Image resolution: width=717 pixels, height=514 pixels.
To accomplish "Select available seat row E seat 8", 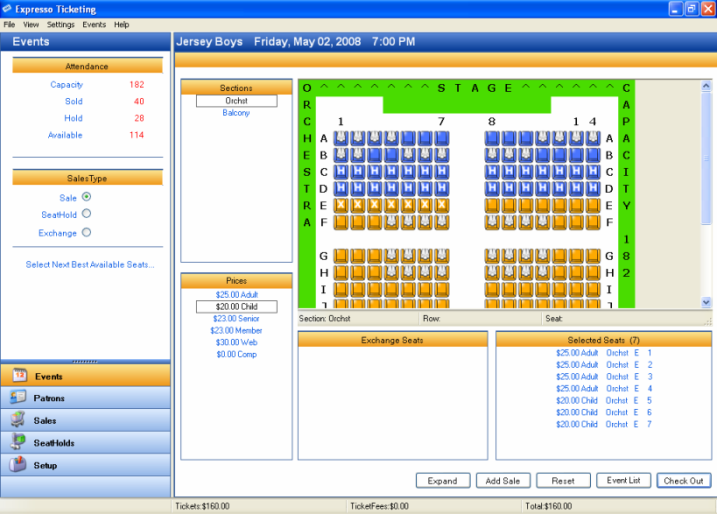I will pos(492,205).
